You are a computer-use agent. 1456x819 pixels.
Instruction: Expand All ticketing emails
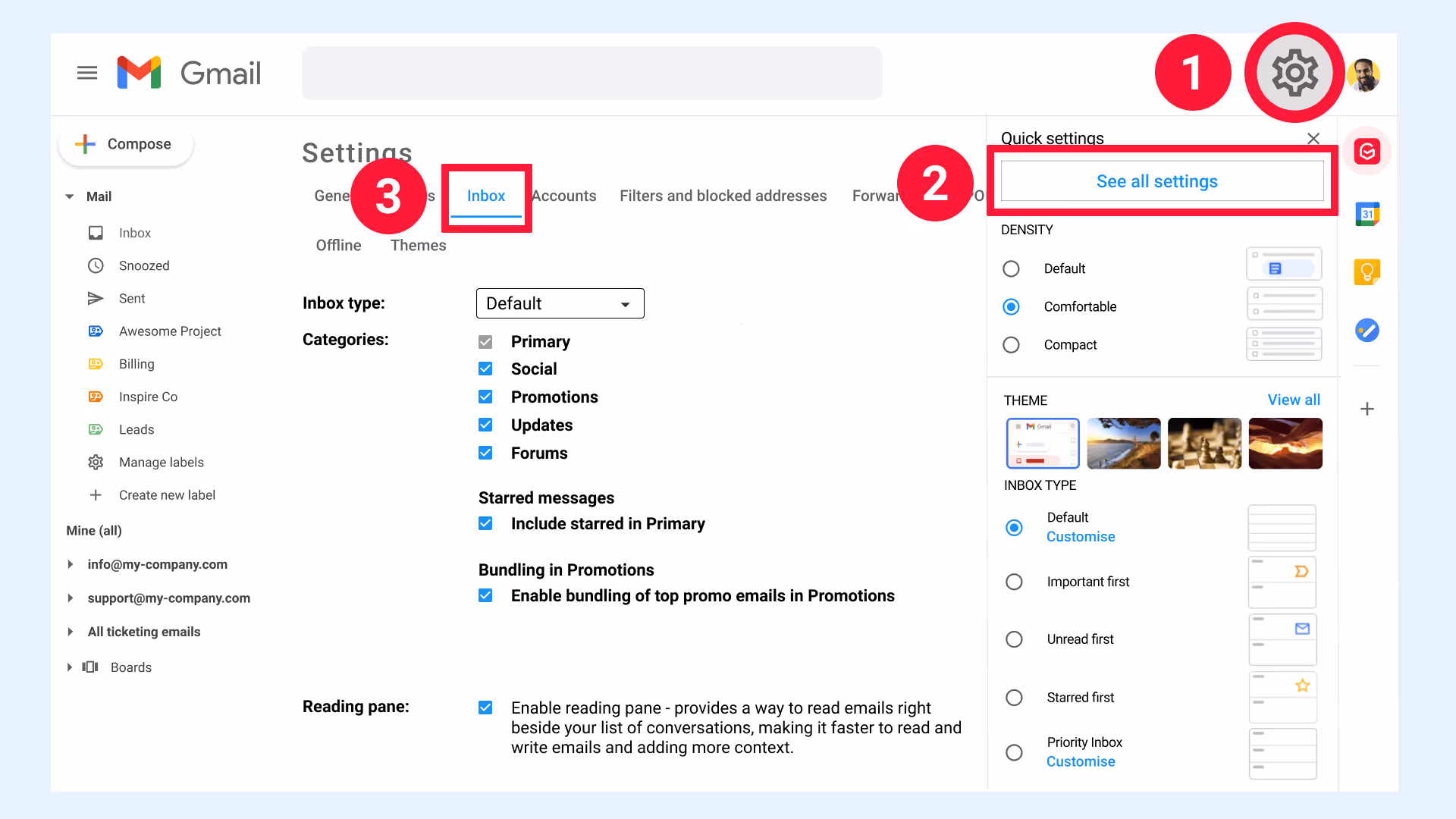70,632
